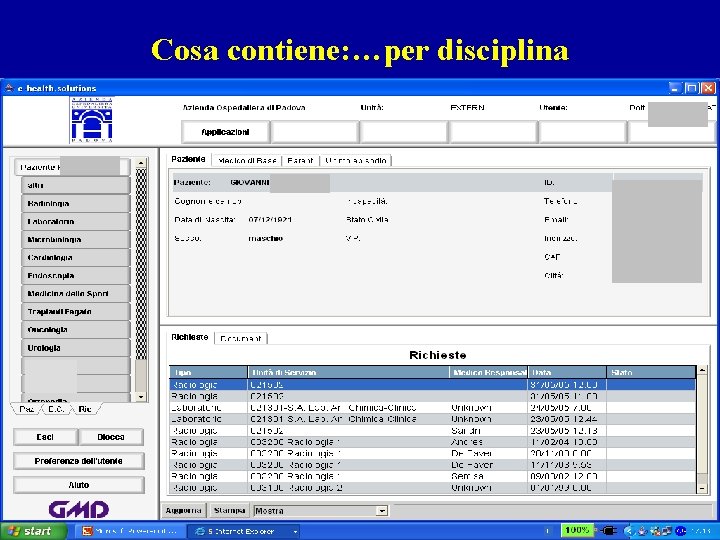Select Radiologia in the discipline list
The width and height of the screenshot is (720, 540).
coord(76,203)
